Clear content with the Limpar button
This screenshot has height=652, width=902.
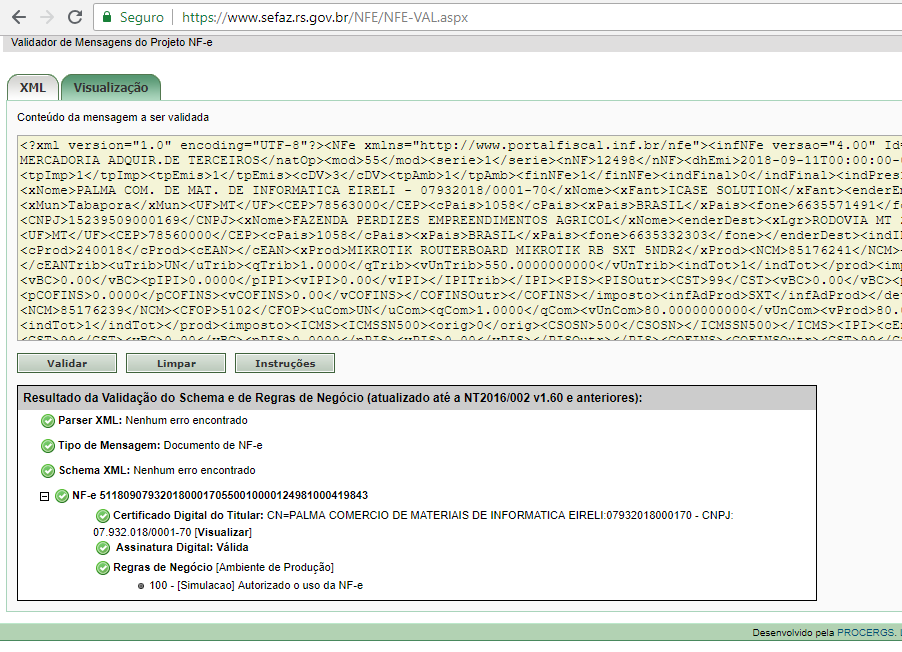176,363
